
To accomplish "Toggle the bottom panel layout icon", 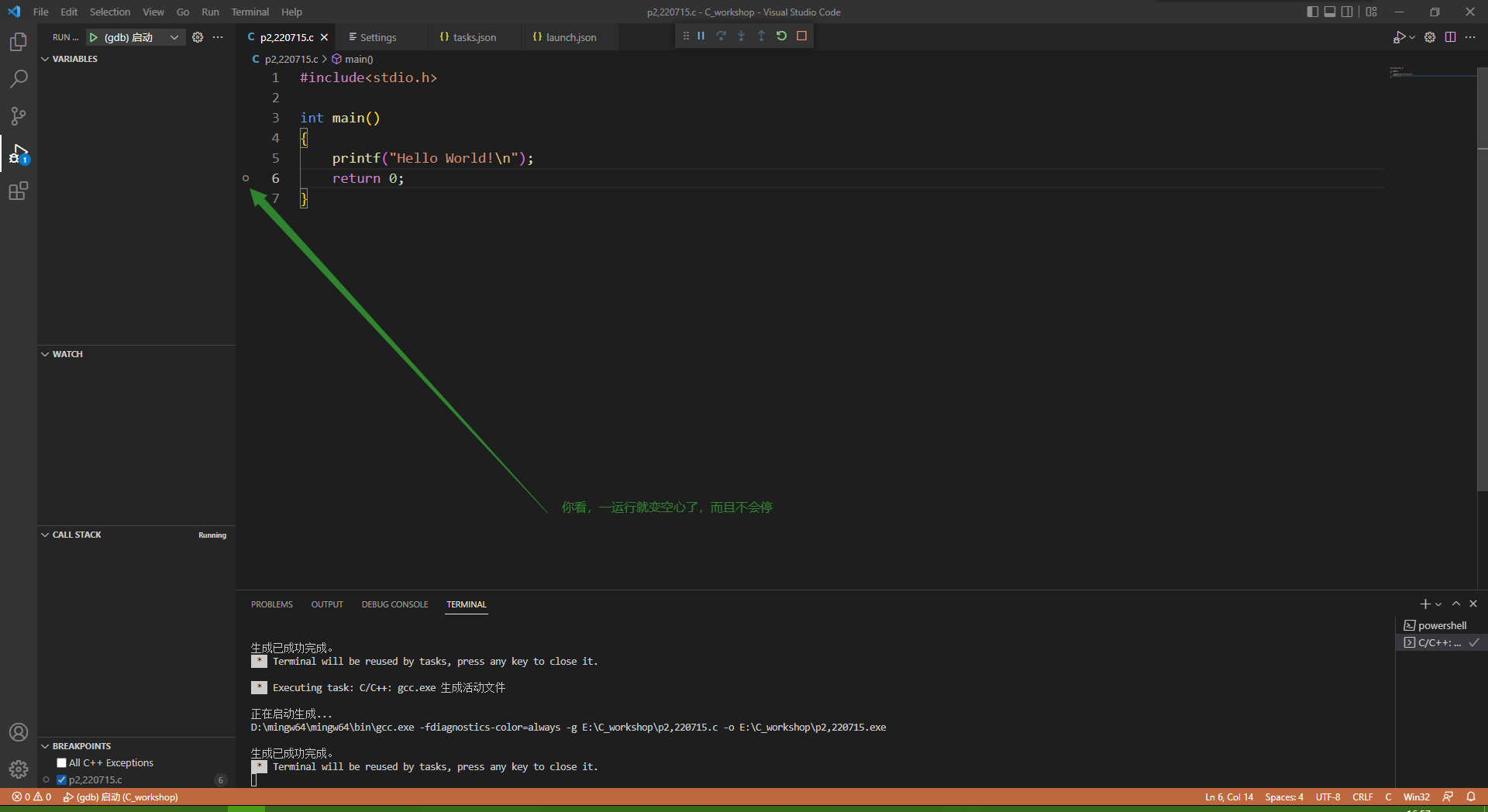I will (x=1330, y=12).
